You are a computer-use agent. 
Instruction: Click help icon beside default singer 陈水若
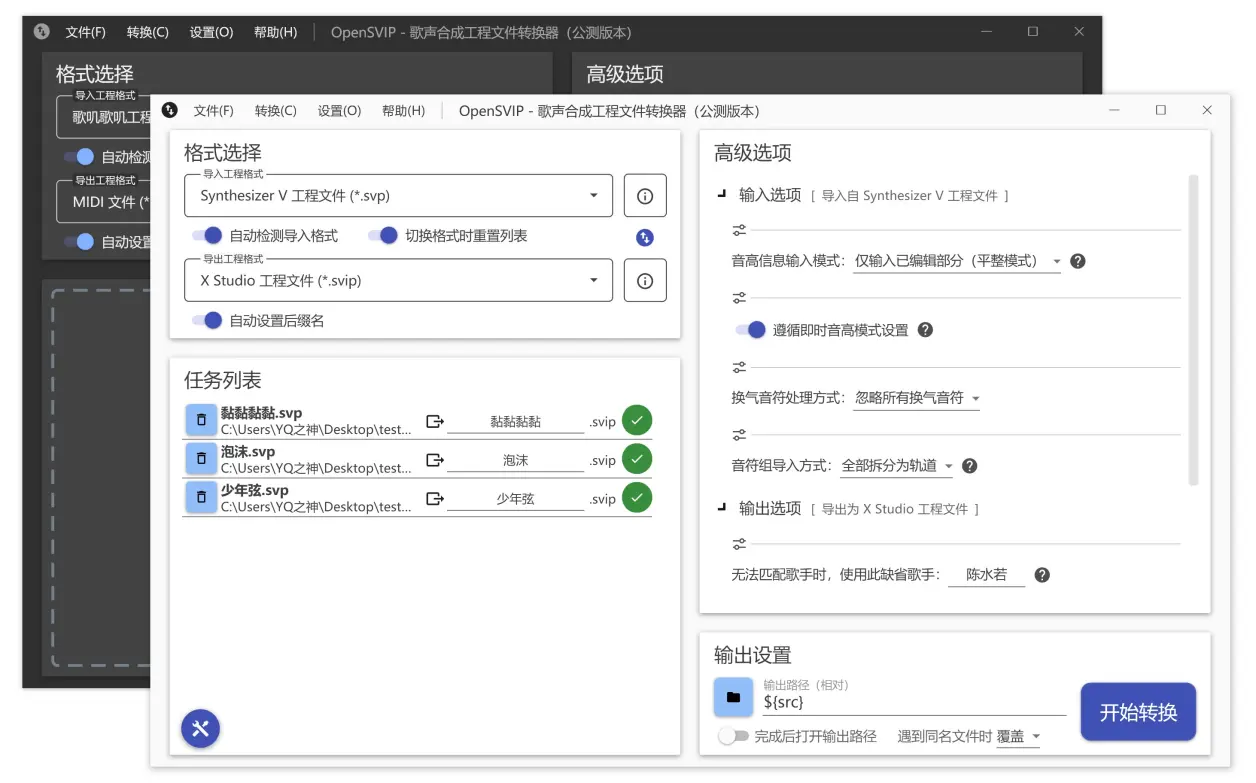1042,575
